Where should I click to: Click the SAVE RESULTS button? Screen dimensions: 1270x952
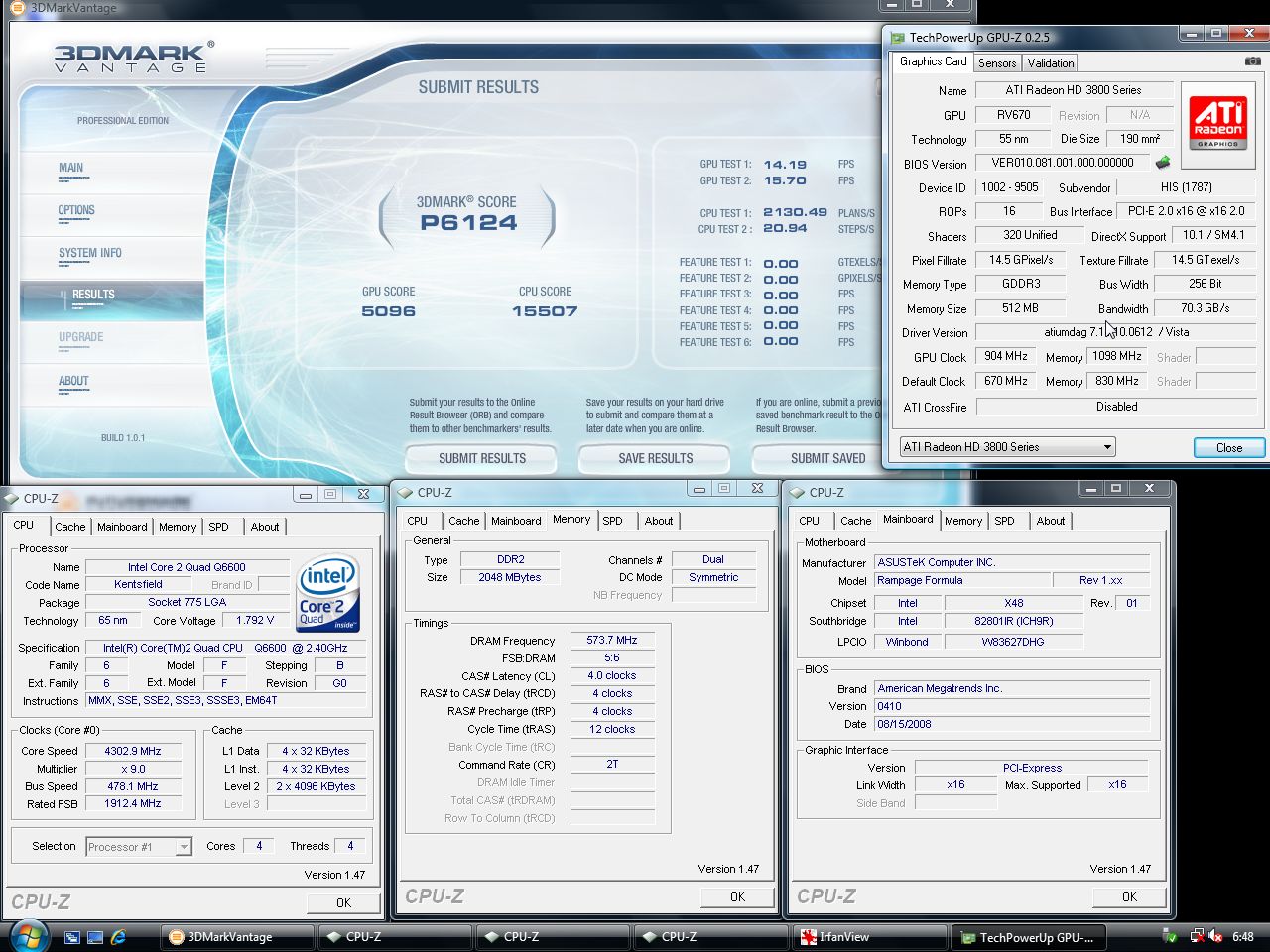[x=656, y=458]
